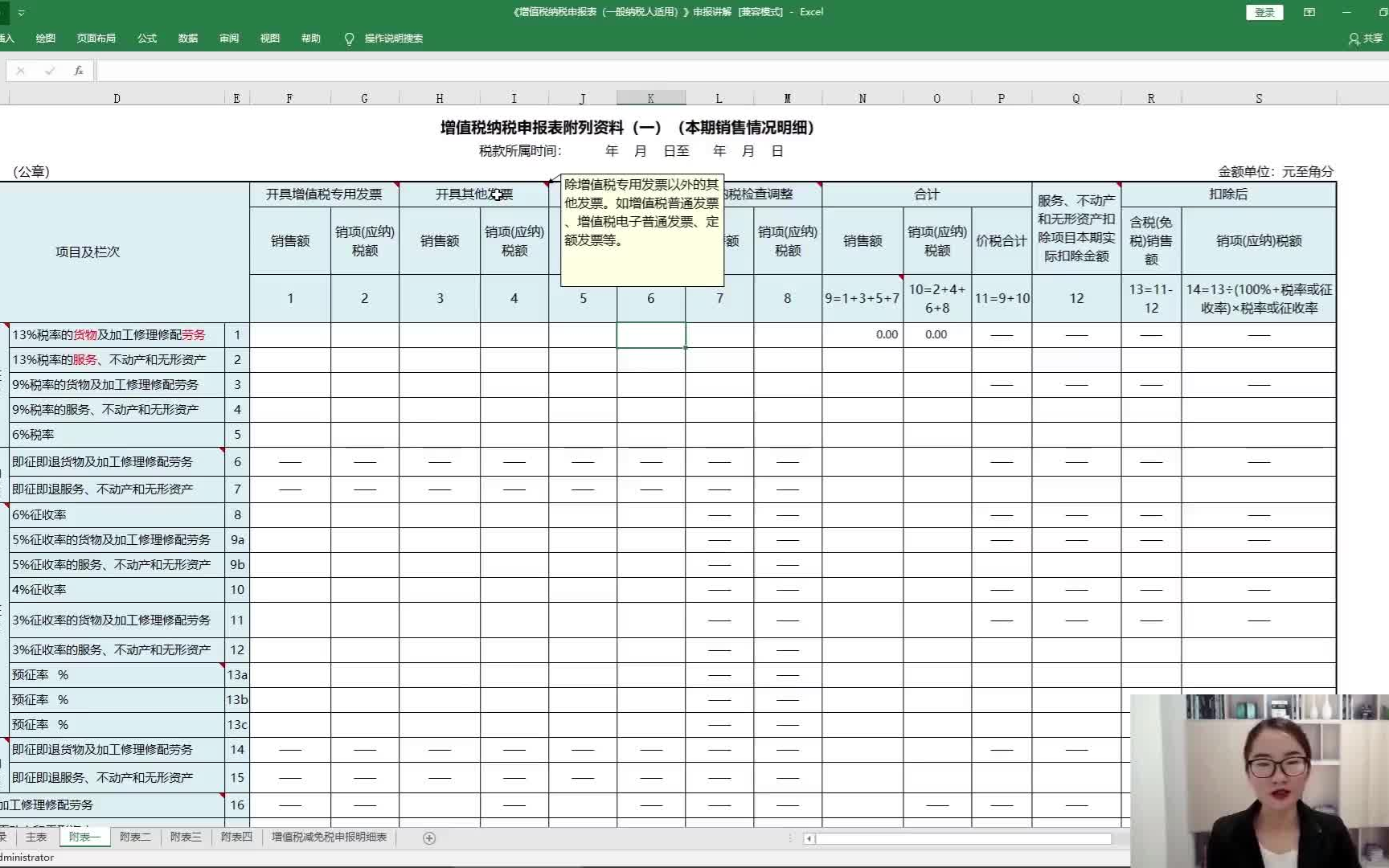Add a new worksheet with the plus icon
Screen dimensions: 1389x868
429,837
